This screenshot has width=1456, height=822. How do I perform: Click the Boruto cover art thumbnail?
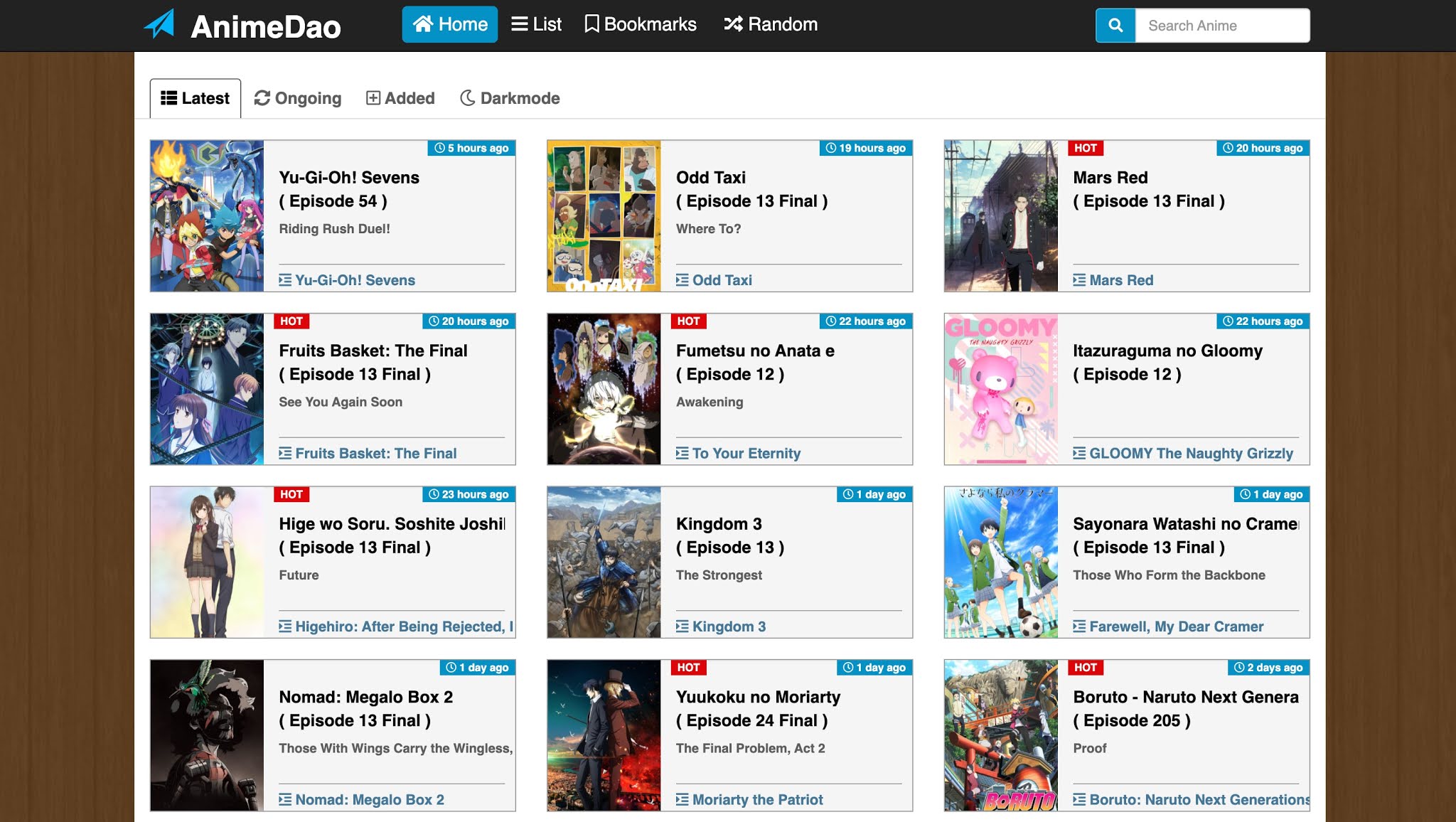[1000, 735]
